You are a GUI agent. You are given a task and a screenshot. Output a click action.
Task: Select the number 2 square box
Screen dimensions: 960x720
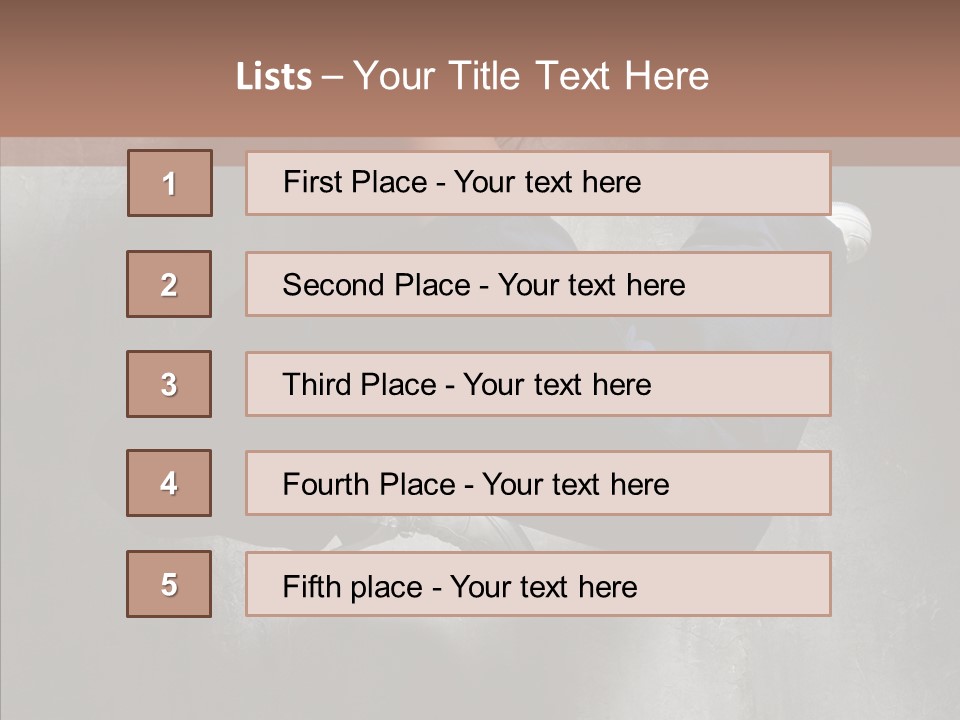pyautogui.click(x=169, y=284)
